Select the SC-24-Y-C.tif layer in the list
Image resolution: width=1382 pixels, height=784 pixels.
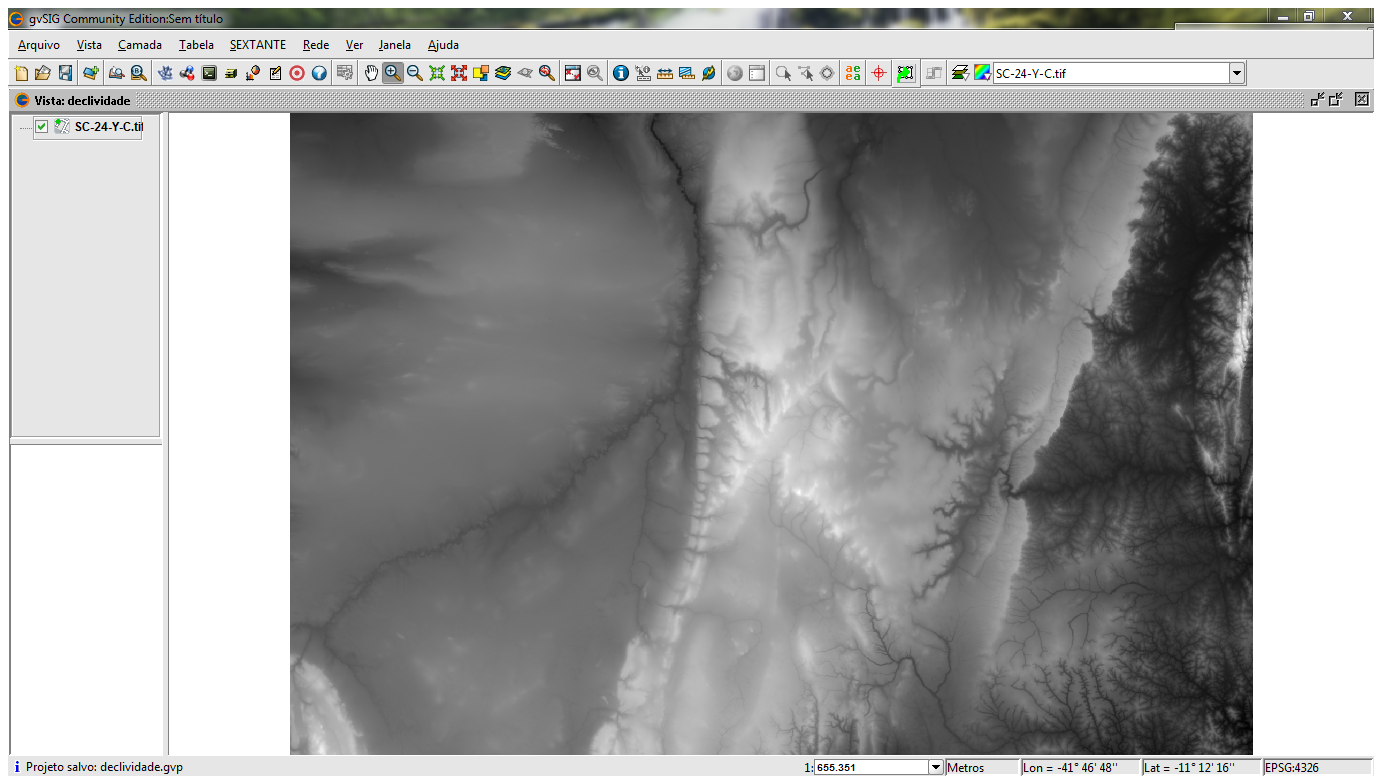coord(108,127)
